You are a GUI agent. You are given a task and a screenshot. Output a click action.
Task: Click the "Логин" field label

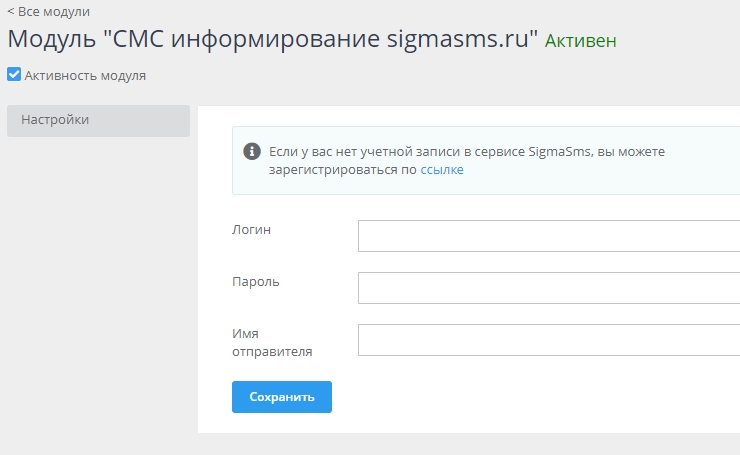coord(251,230)
